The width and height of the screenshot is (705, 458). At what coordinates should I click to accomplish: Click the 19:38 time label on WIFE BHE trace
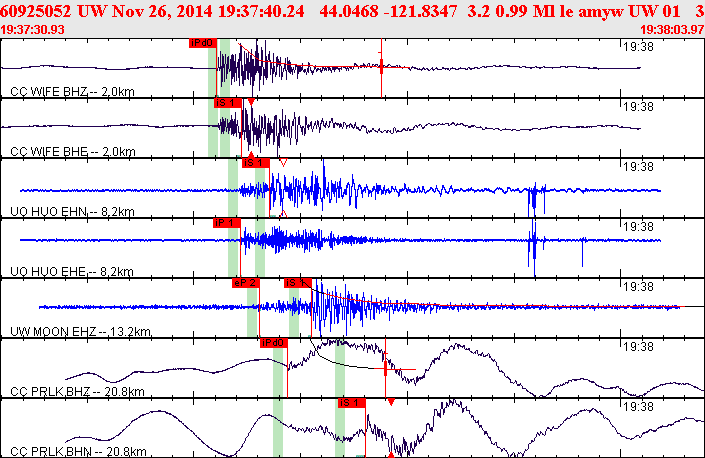coord(638,107)
